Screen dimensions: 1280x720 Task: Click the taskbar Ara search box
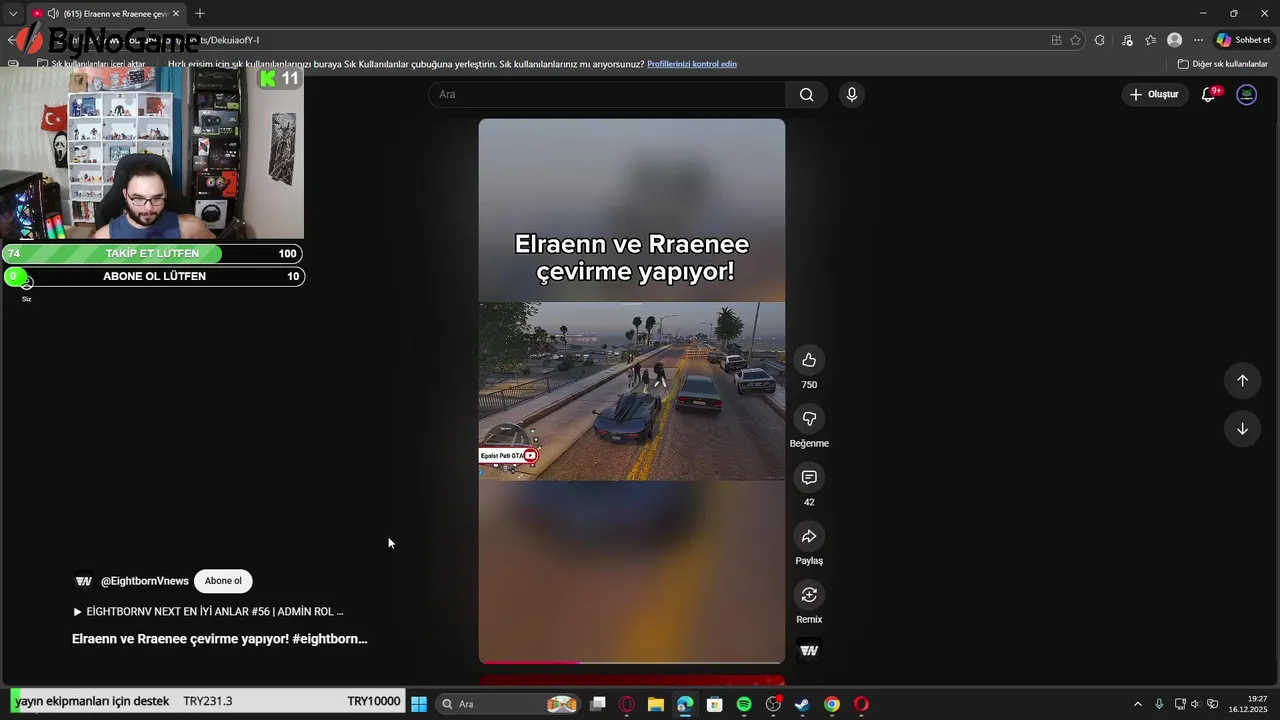pyautogui.click(x=510, y=704)
